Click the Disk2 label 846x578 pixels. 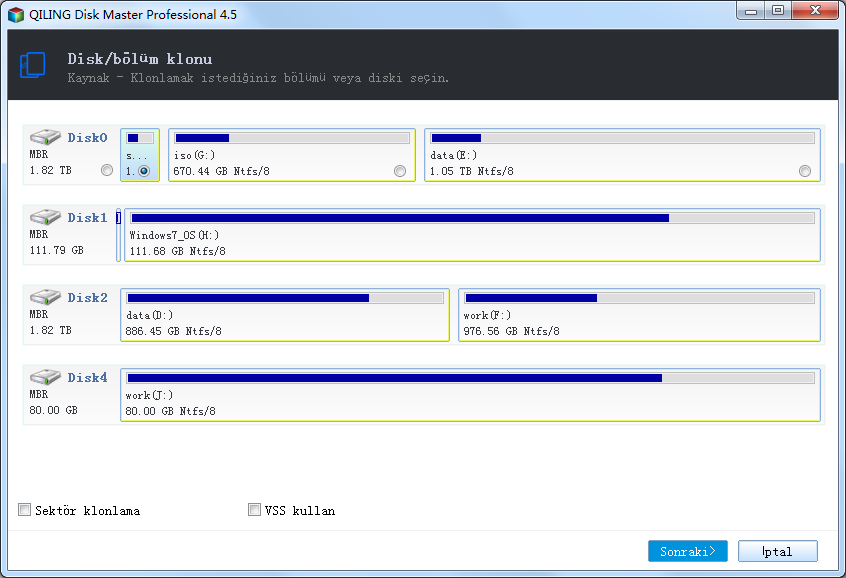(87, 297)
